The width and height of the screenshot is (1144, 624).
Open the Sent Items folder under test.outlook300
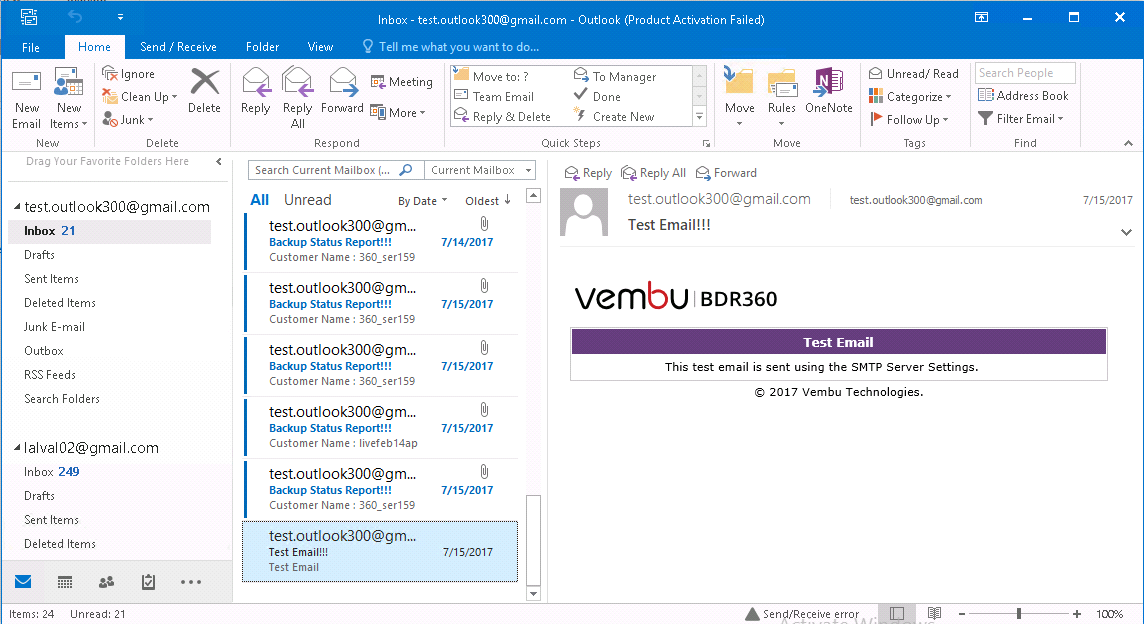click(51, 279)
